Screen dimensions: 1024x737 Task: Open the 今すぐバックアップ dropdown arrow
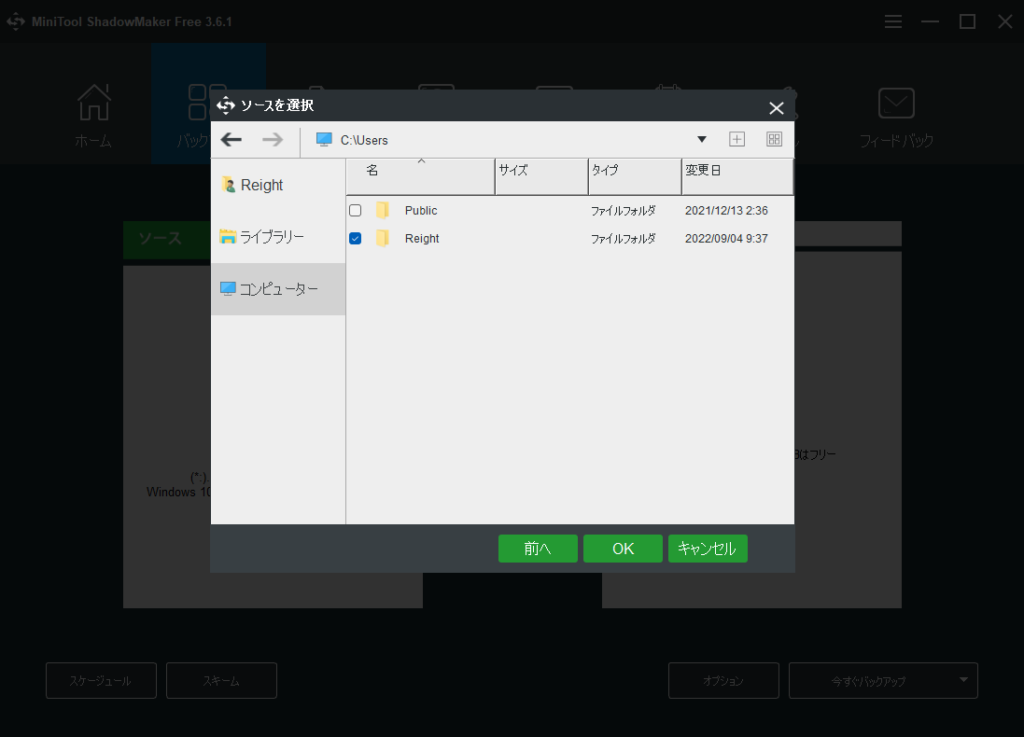(963, 680)
